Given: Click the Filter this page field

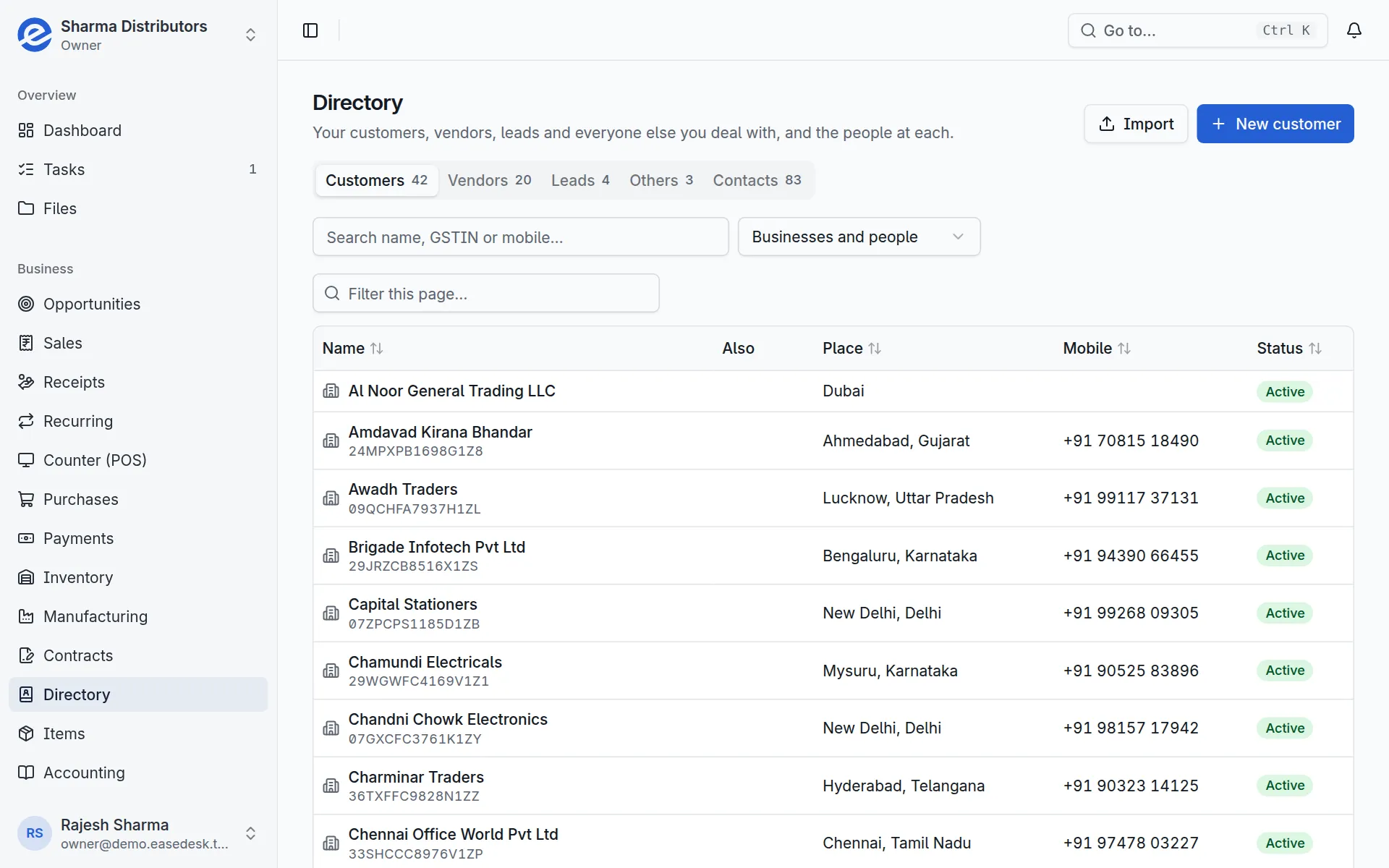Looking at the screenshot, I should point(485,293).
